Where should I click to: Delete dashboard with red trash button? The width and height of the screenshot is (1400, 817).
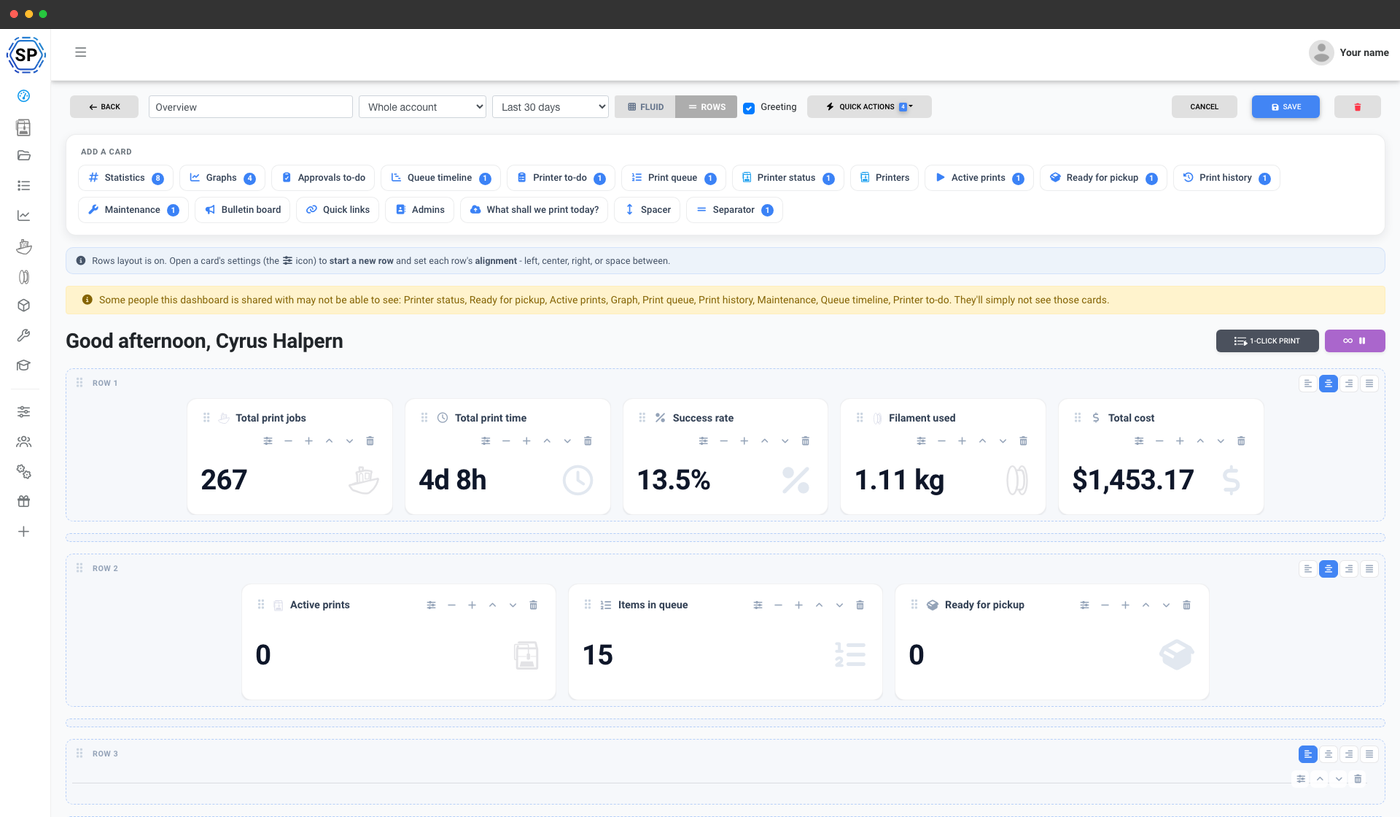[1357, 107]
